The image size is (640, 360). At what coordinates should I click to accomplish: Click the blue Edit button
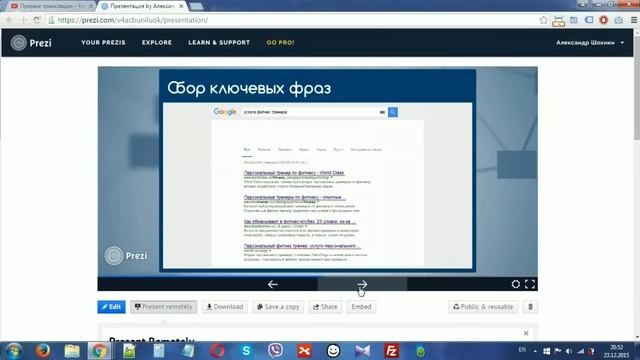[x=111, y=307]
